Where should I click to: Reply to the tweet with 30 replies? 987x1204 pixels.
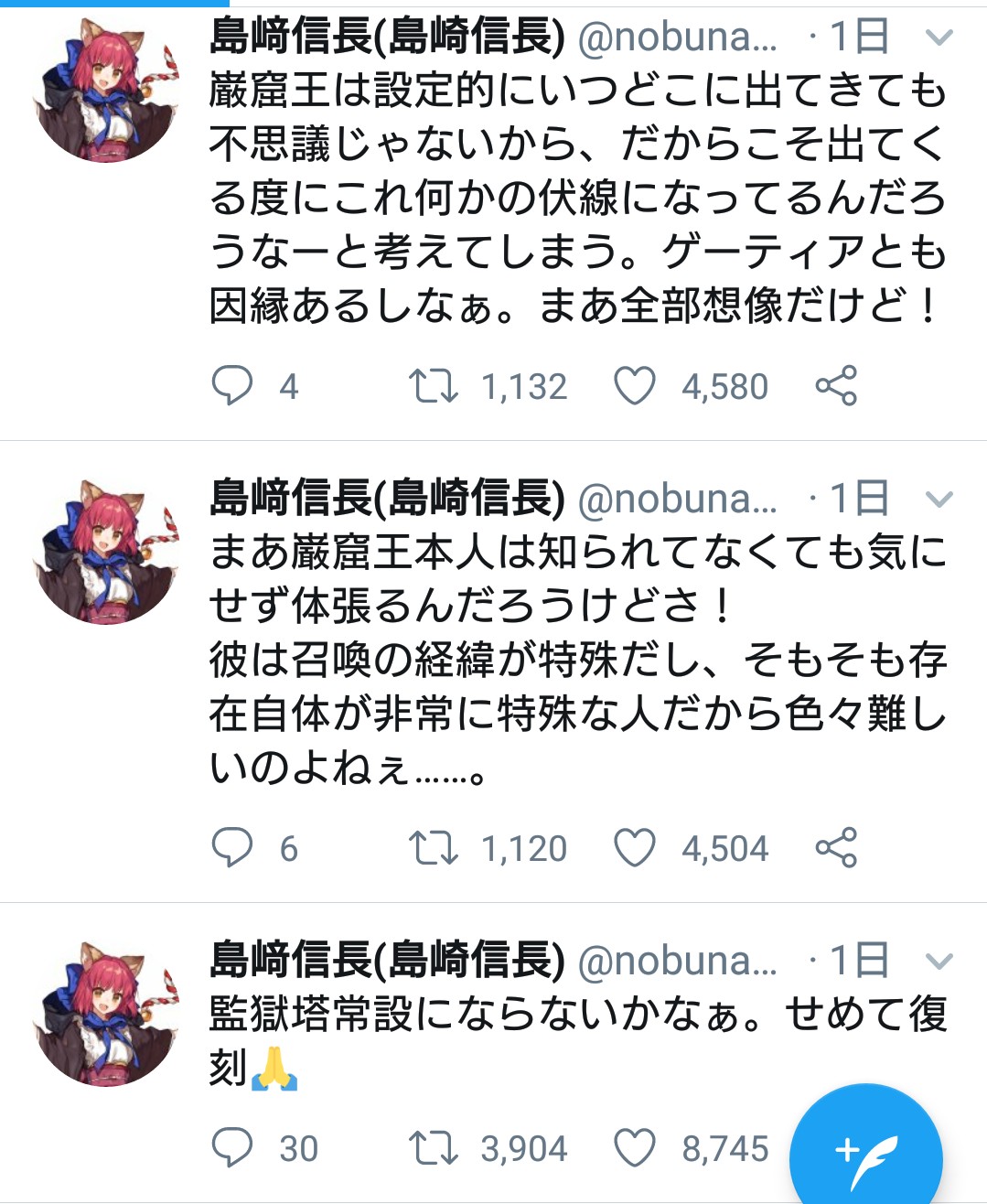pyautogui.click(x=232, y=1147)
